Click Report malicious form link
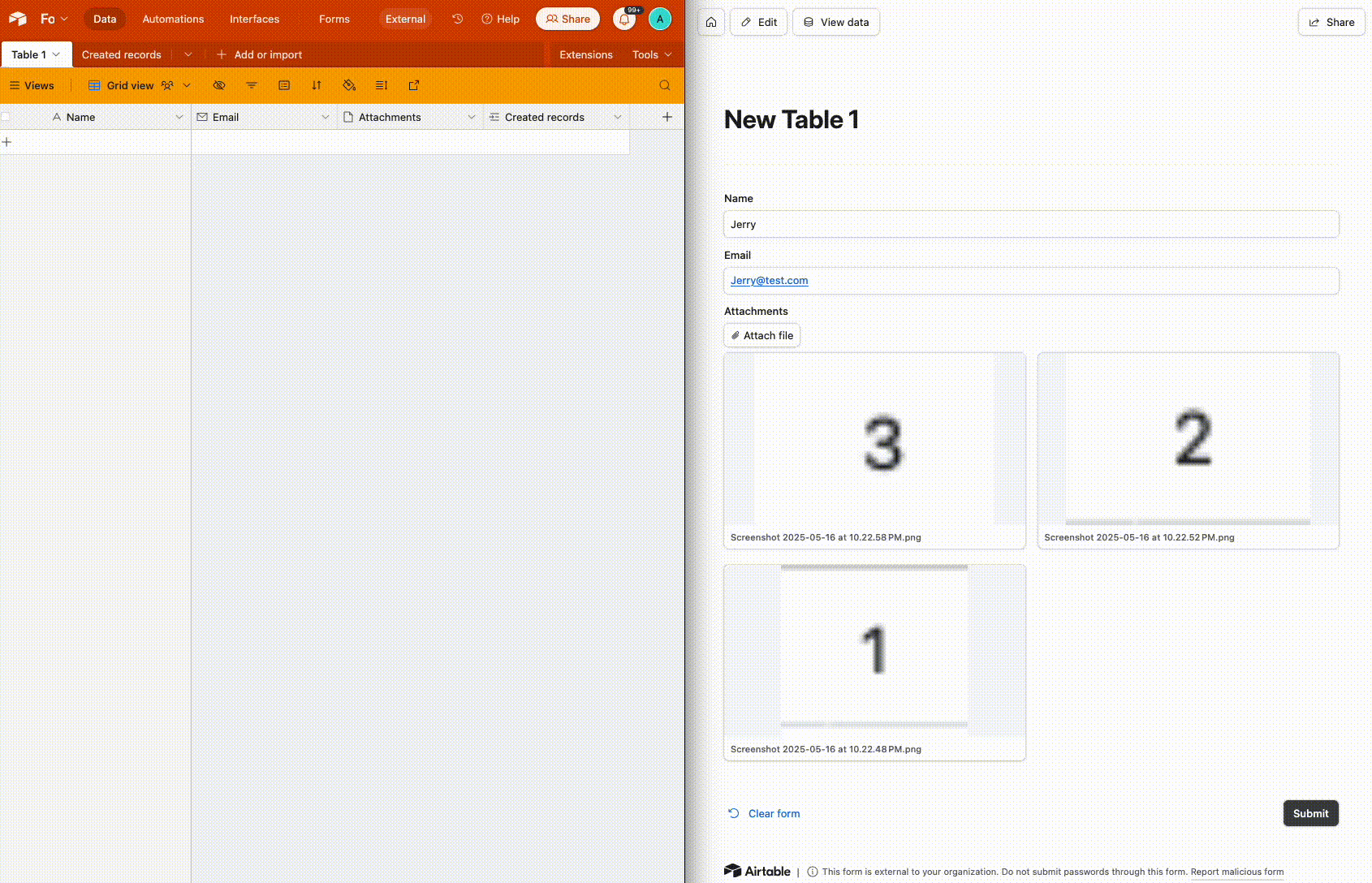1372x883 pixels. [x=1237, y=872]
